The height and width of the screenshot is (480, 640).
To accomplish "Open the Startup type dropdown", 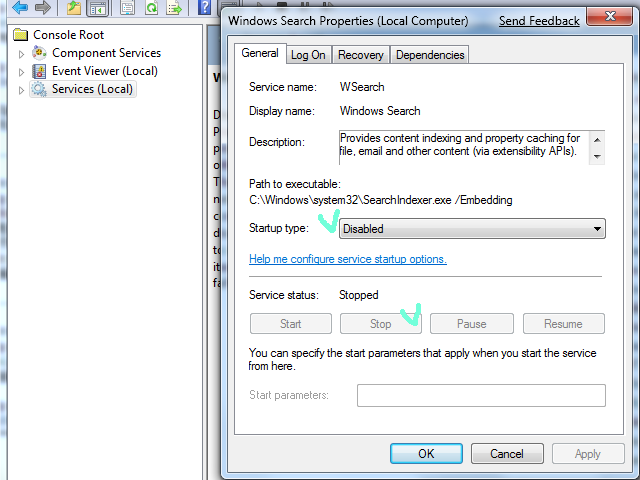I will coord(472,229).
